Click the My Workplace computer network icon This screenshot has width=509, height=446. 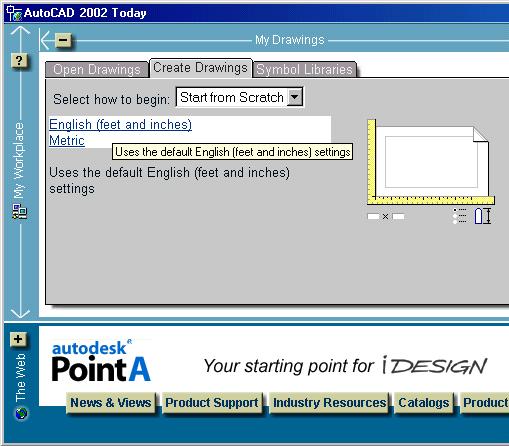coord(20,211)
